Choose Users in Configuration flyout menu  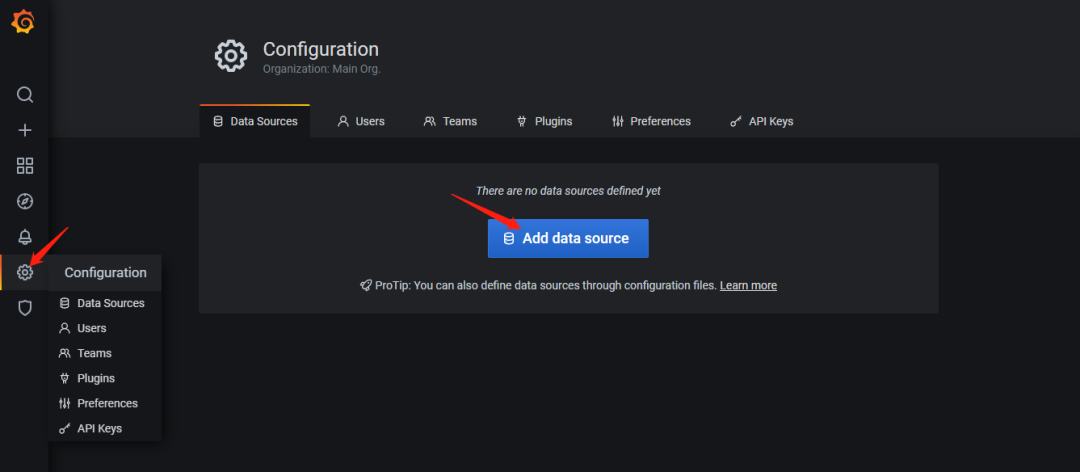coord(91,328)
